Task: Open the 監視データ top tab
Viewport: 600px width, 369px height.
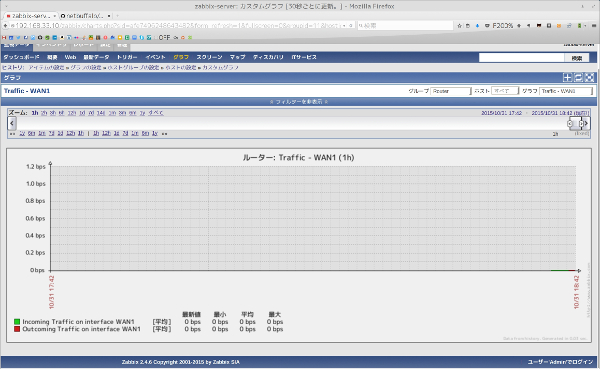Action: [16, 46]
